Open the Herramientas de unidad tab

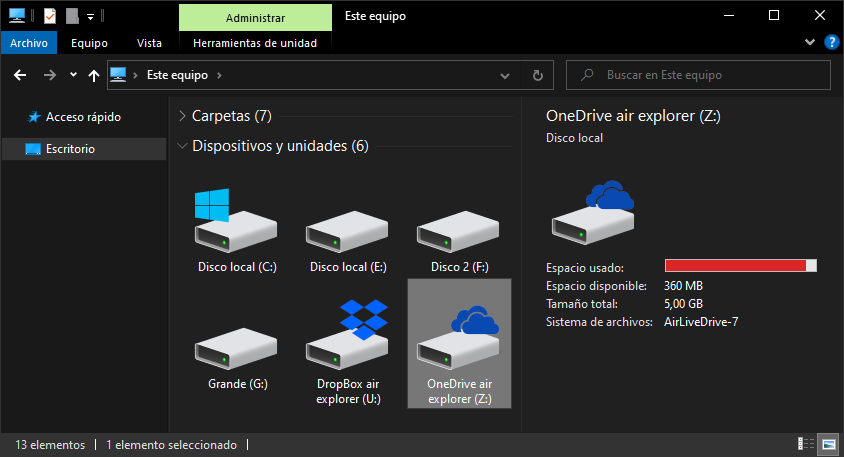[255, 43]
